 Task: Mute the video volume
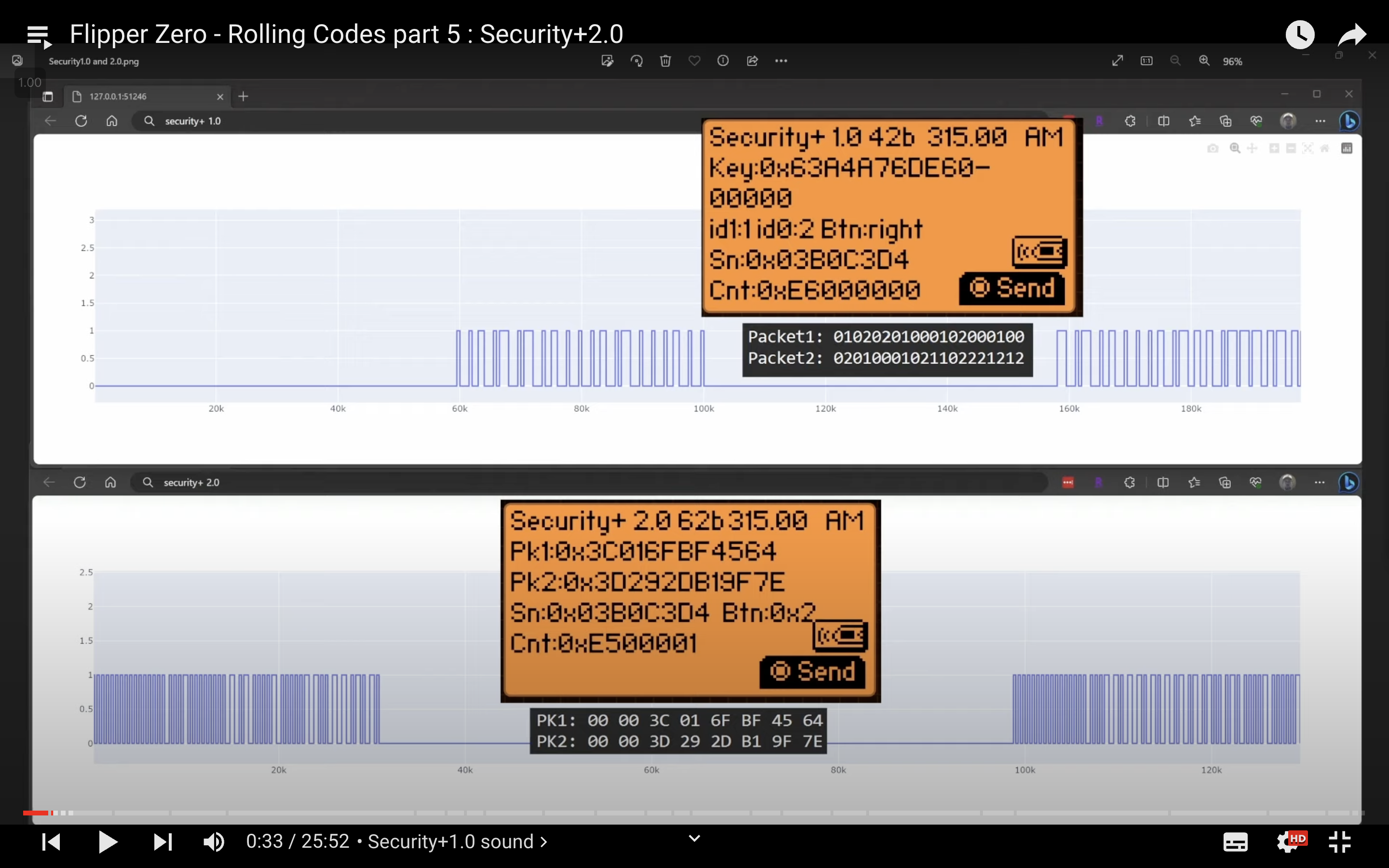click(214, 841)
